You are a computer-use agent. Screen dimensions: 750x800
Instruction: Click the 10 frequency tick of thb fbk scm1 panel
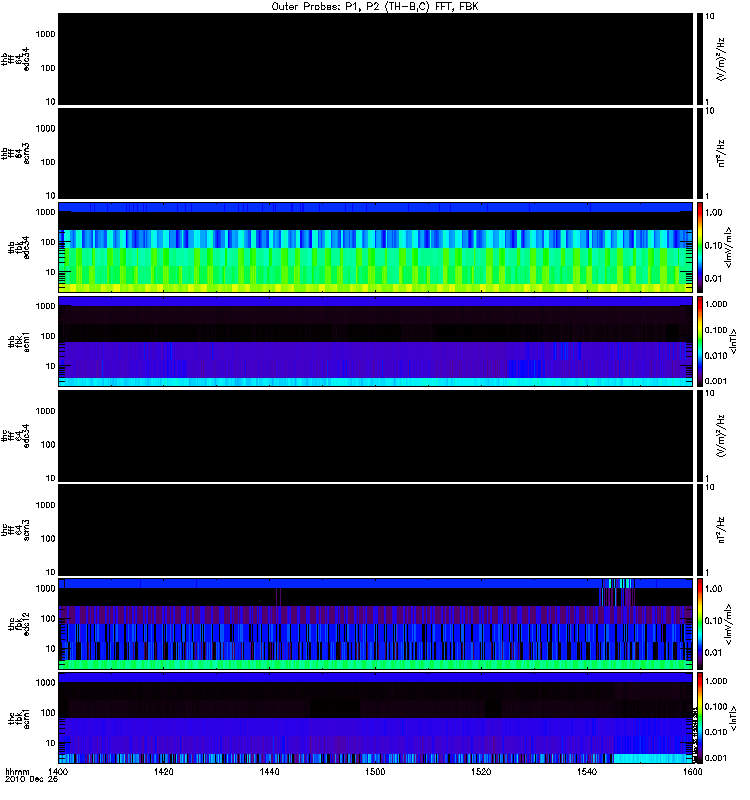point(51,366)
